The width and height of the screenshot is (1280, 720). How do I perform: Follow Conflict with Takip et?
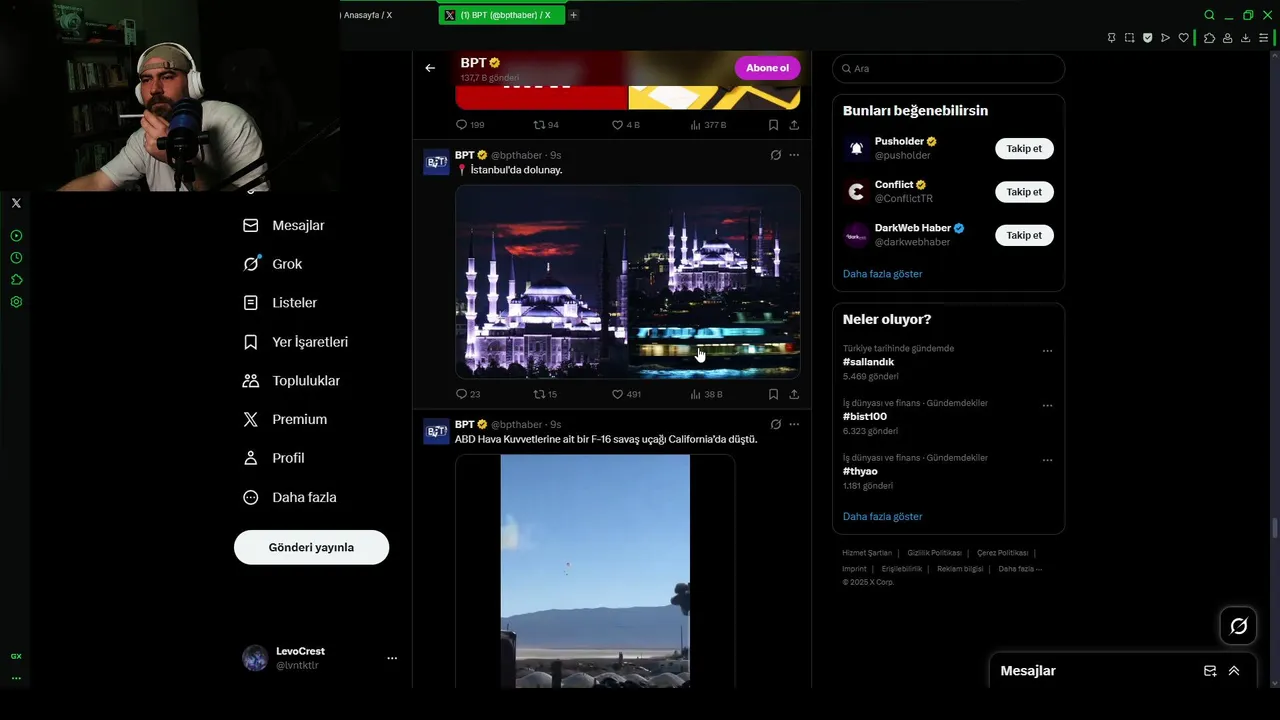tap(1024, 192)
